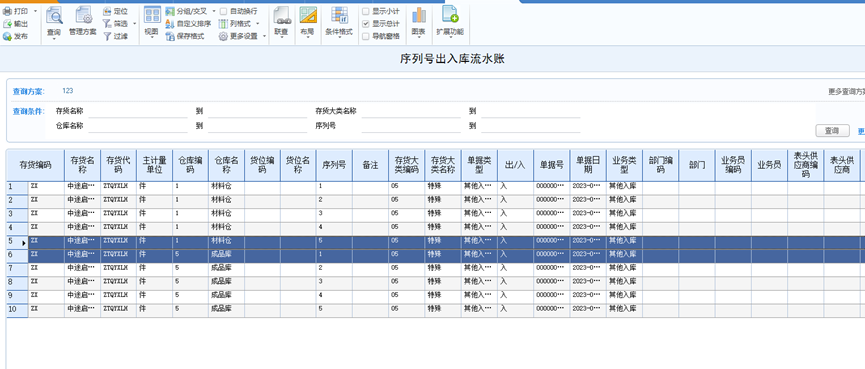Click the 查询方案 label link
Image resolution: width=865 pixels, height=369 pixels.
tap(29, 92)
